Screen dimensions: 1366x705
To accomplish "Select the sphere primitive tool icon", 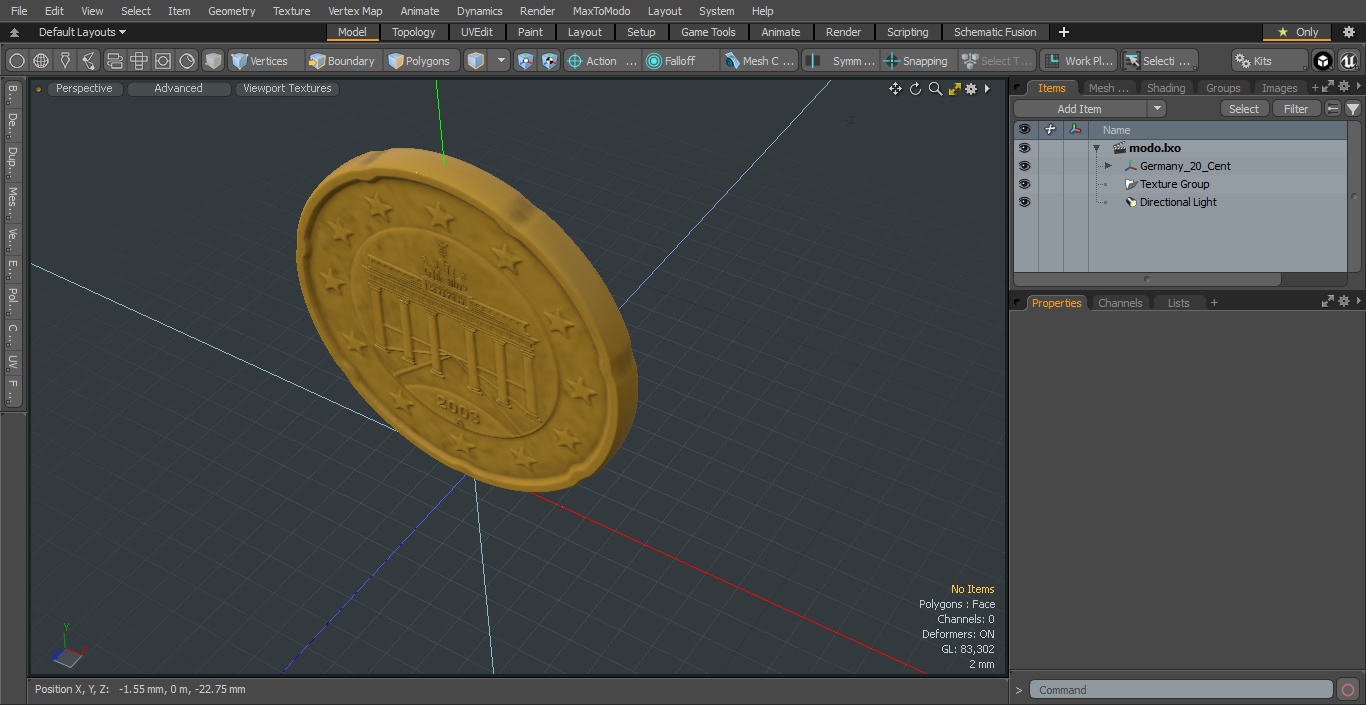I will pyautogui.click(x=16, y=61).
